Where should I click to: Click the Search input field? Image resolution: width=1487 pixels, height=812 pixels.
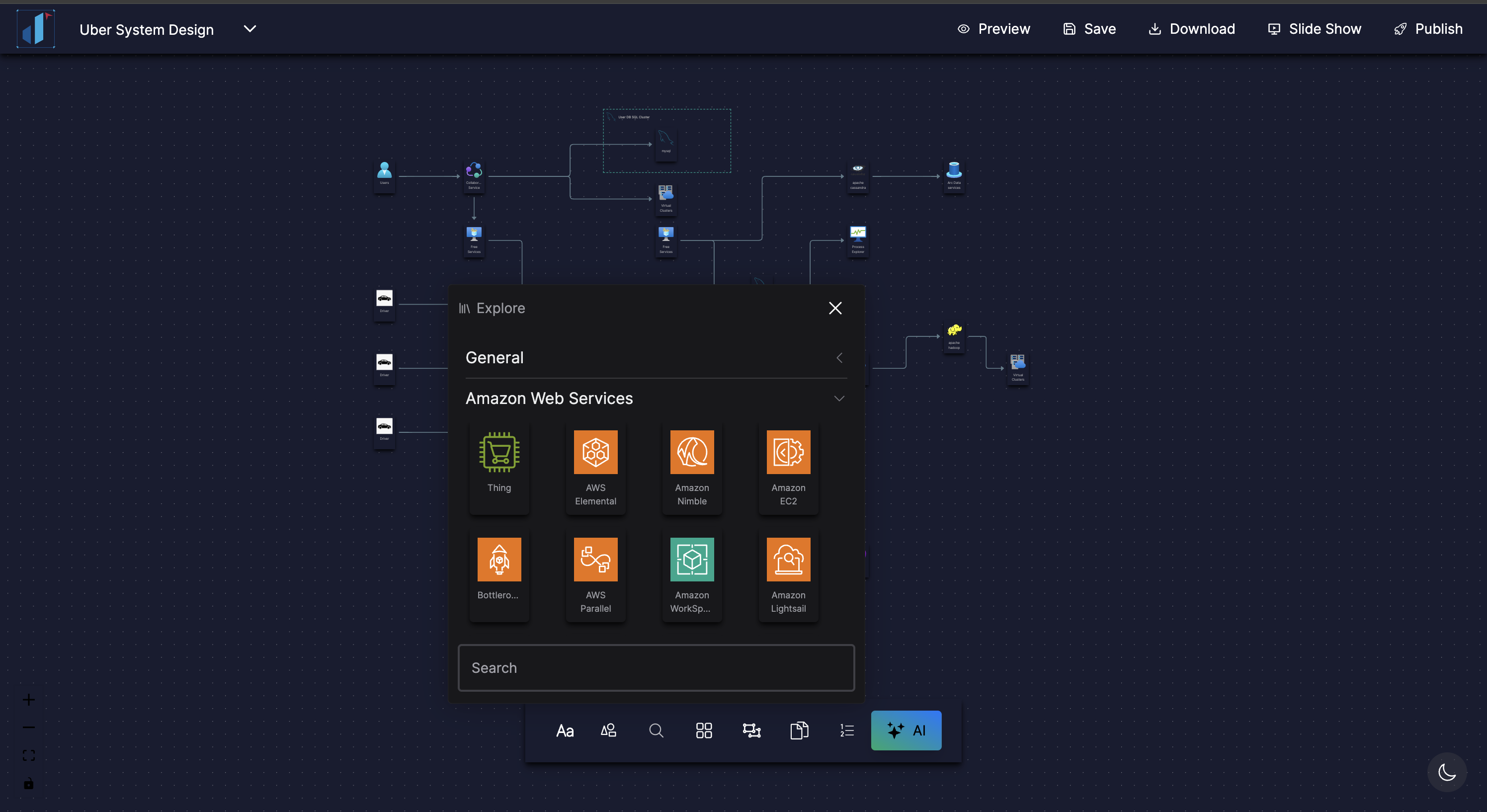tap(656, 668)
